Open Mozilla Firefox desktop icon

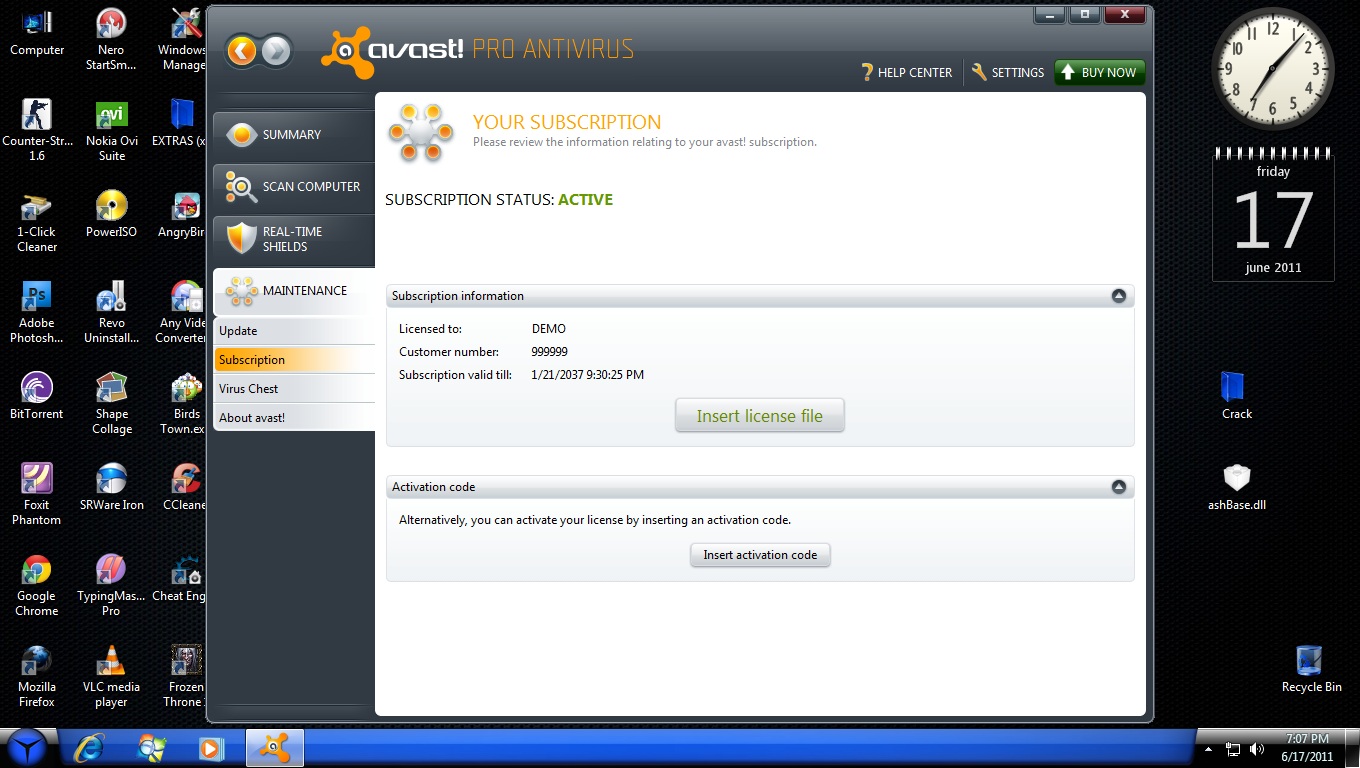point(37,676)
